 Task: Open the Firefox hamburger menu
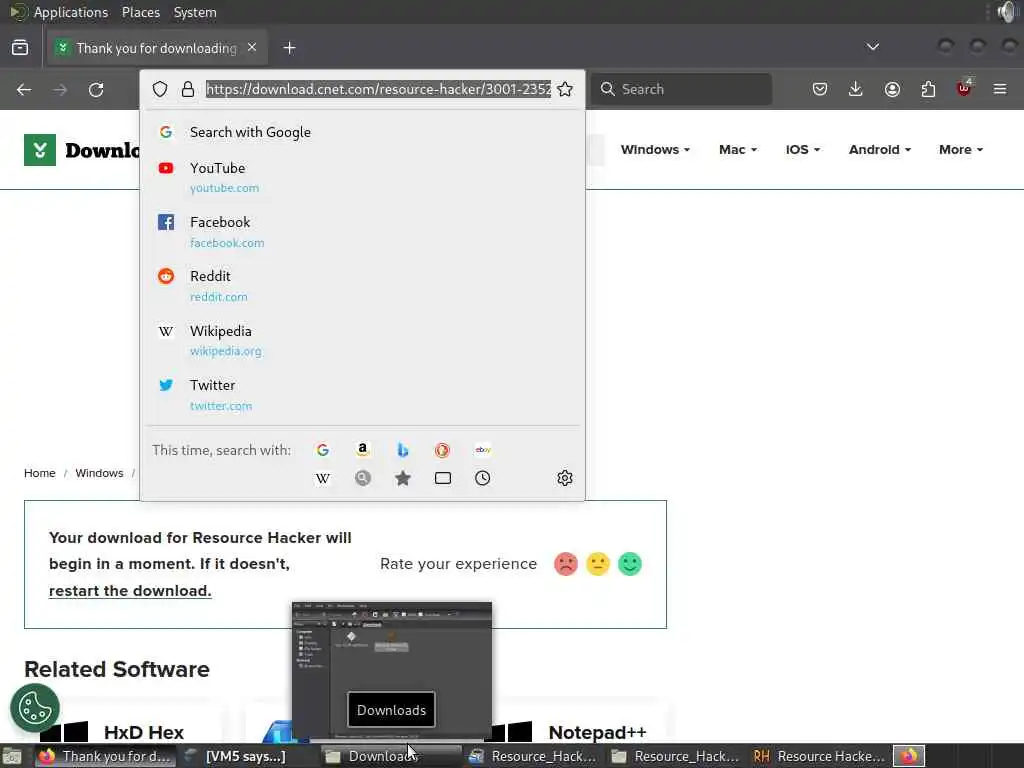click(1000, 89)
